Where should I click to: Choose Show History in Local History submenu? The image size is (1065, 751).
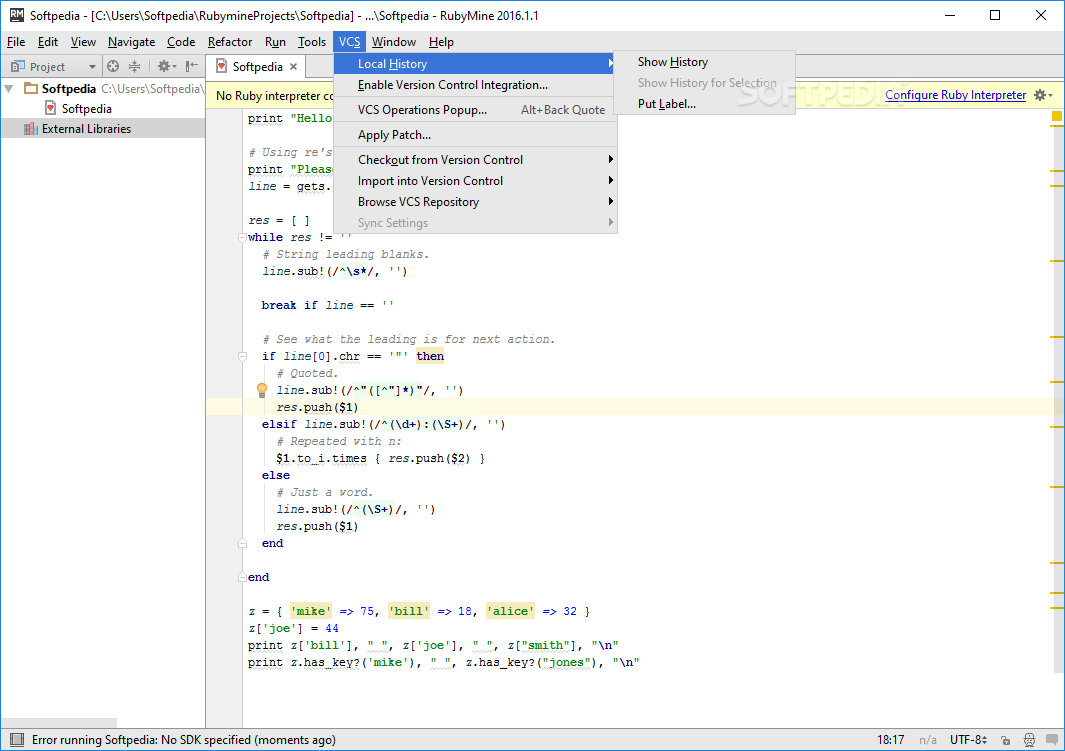coord(704,62)
